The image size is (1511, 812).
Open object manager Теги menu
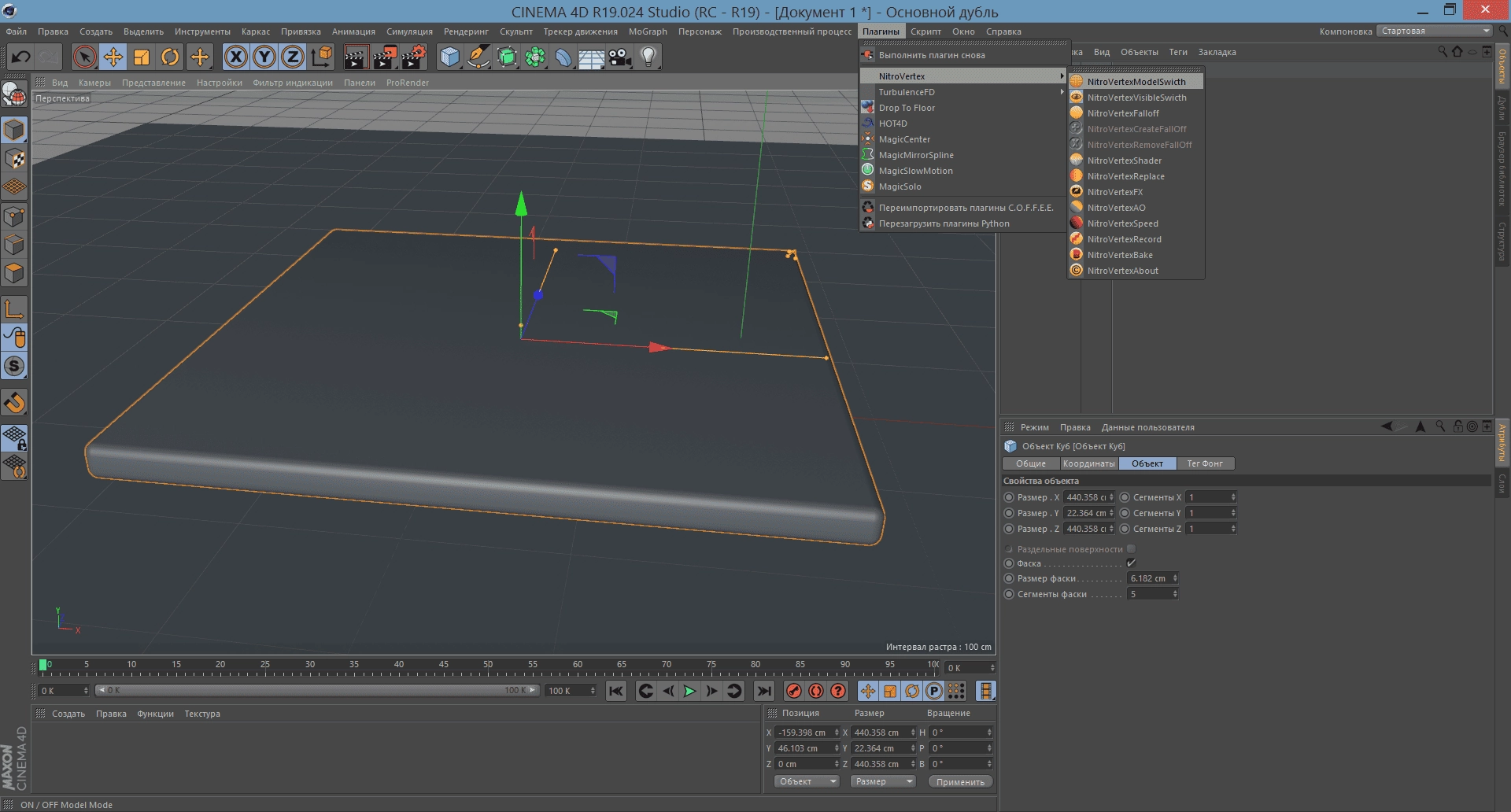[1177, 52]
